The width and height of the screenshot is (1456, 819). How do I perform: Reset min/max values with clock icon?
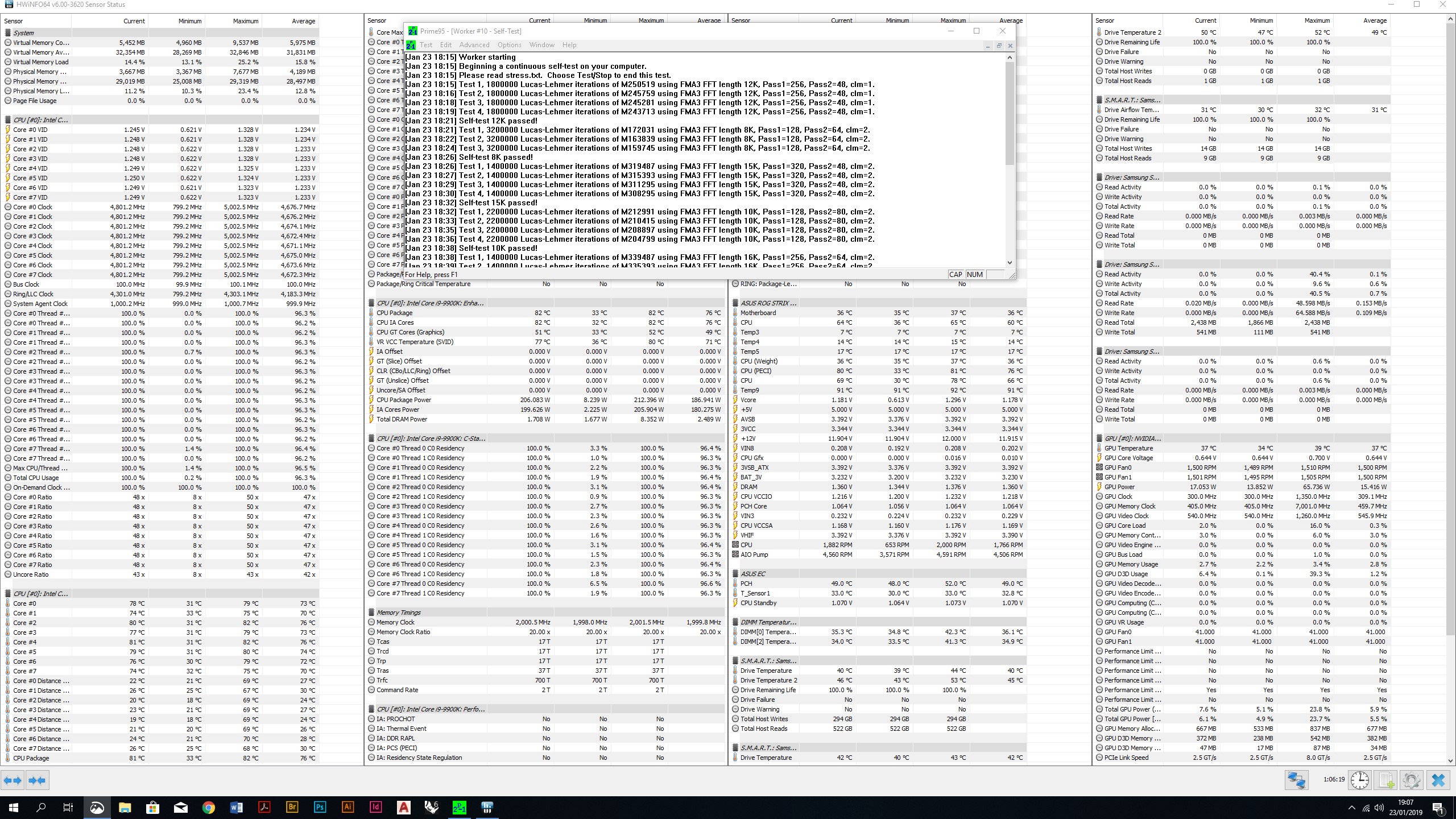[1360, 780]
